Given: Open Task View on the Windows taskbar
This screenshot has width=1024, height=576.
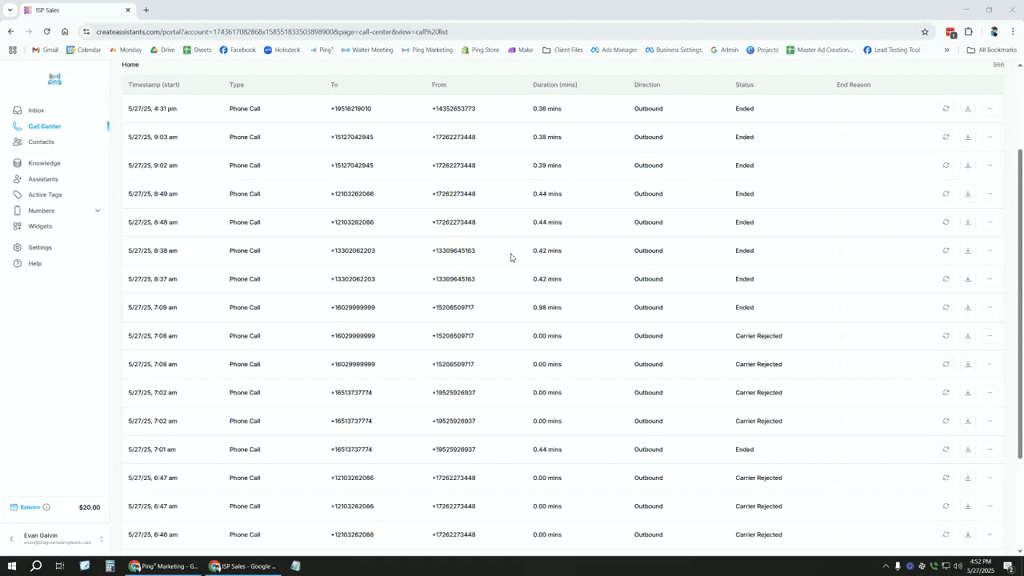Looking at the screenshot, I should (x=57, y=565).
